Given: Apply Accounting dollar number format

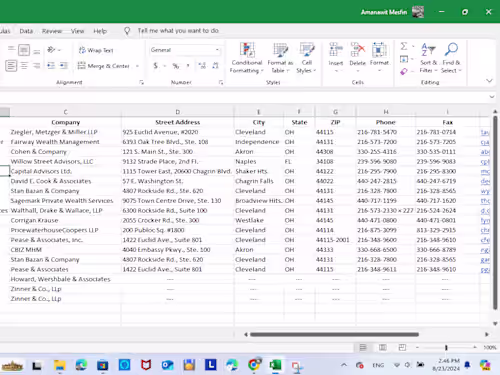Looking at the screenshot, I should (x=155, y=66).
